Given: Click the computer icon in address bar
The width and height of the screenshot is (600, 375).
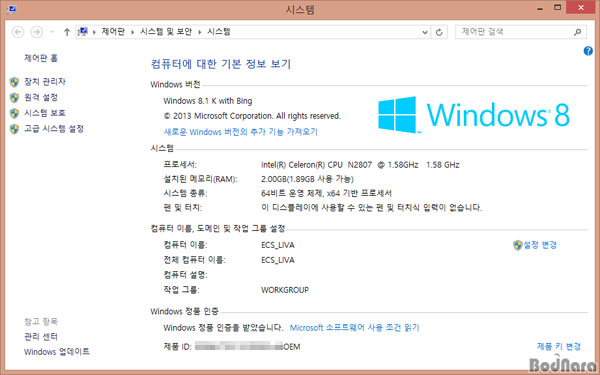Looking at the screenshot, I should coord(83,31).
